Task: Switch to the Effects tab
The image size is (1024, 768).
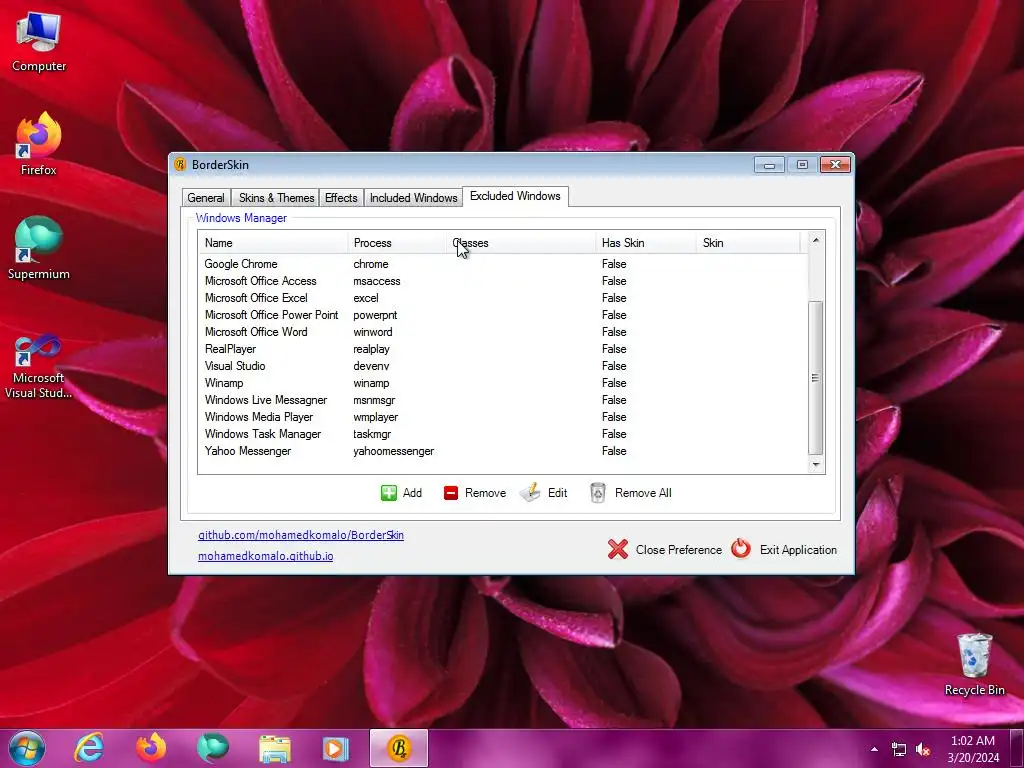Action: [341, 198]
